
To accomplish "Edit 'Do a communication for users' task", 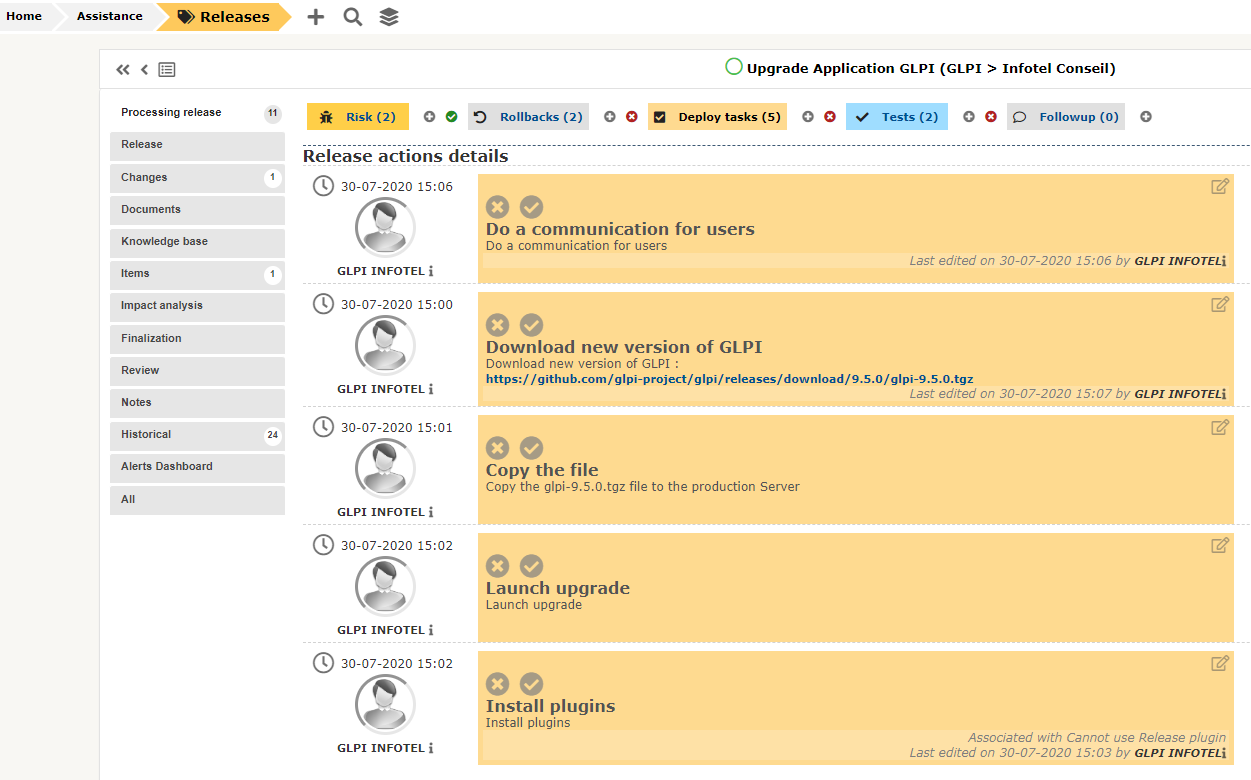I will pyautogui.click(x=1220, y=186).
